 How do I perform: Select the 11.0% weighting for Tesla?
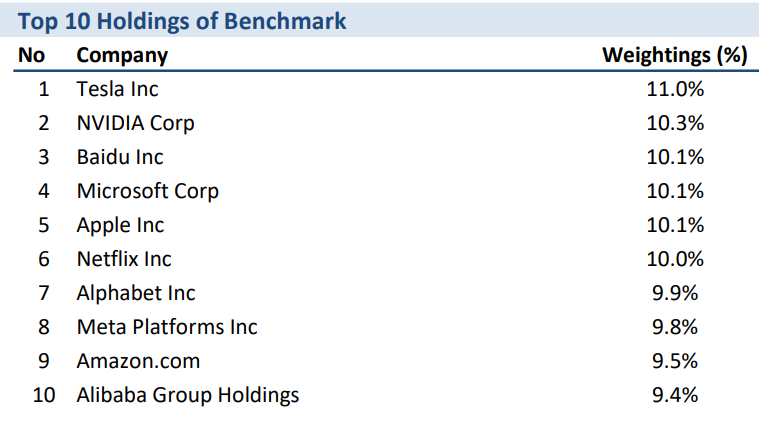tap(675, 89)
